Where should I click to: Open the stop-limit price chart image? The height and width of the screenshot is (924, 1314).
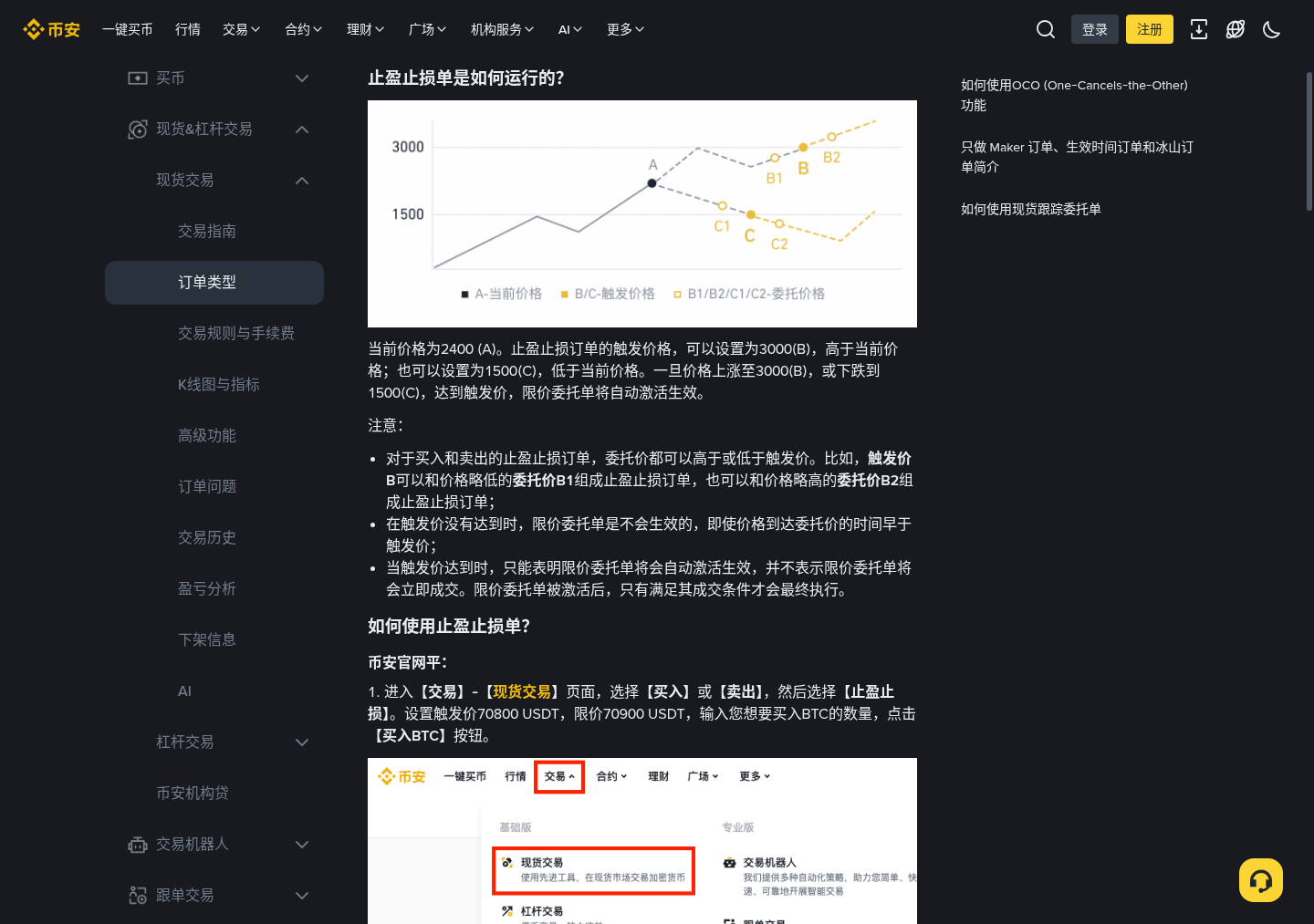pos(642,213)
